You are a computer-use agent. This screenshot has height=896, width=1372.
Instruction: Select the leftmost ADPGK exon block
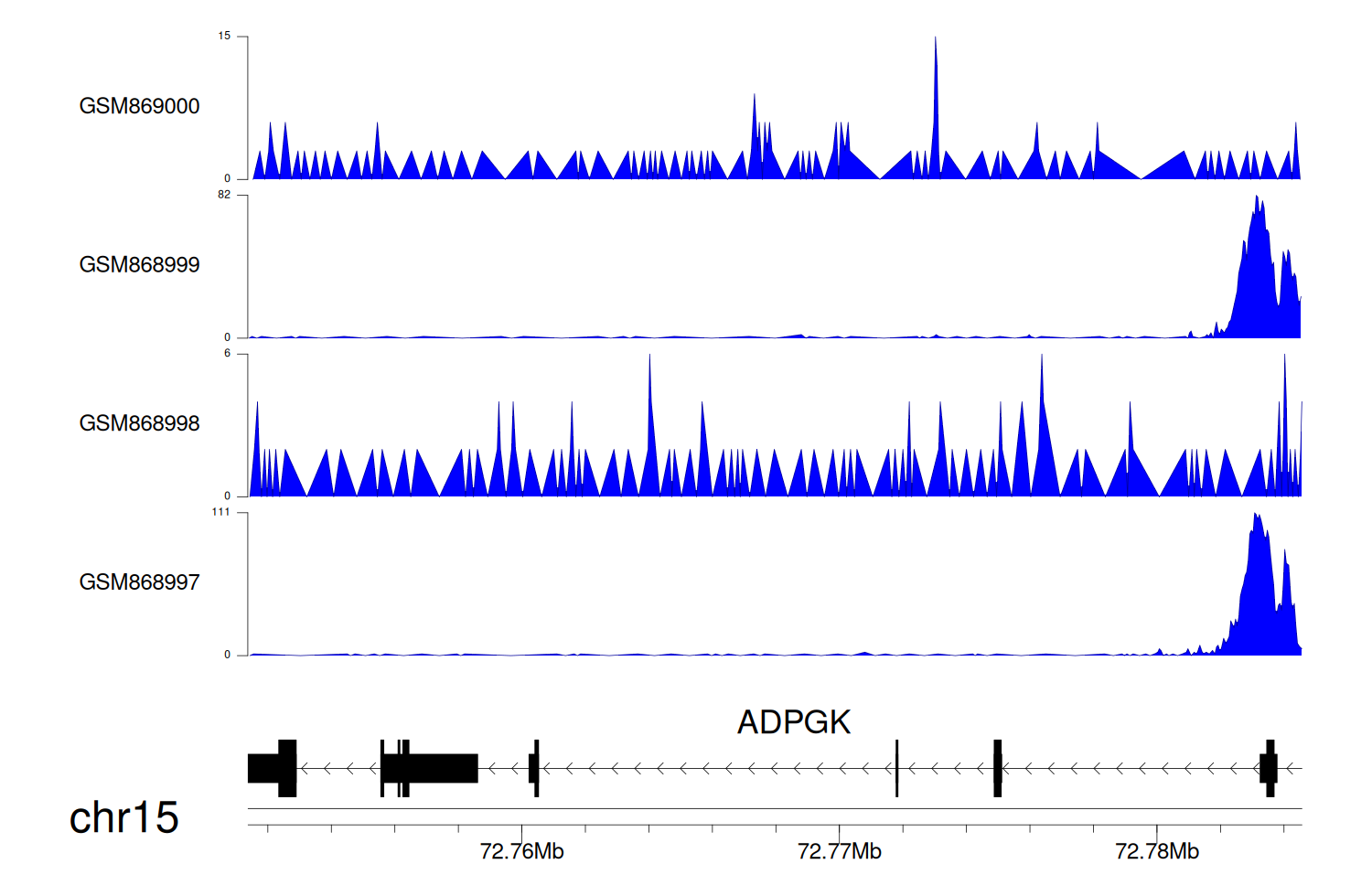272,768
